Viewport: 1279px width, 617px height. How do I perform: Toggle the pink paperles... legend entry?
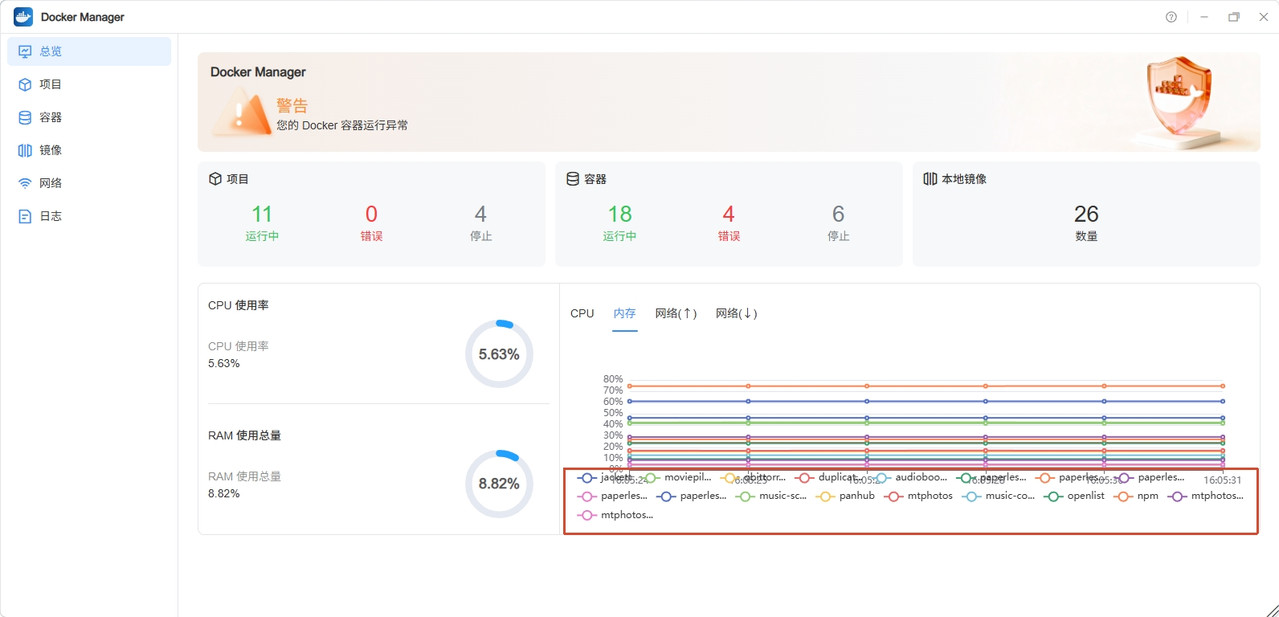[612, 496]
